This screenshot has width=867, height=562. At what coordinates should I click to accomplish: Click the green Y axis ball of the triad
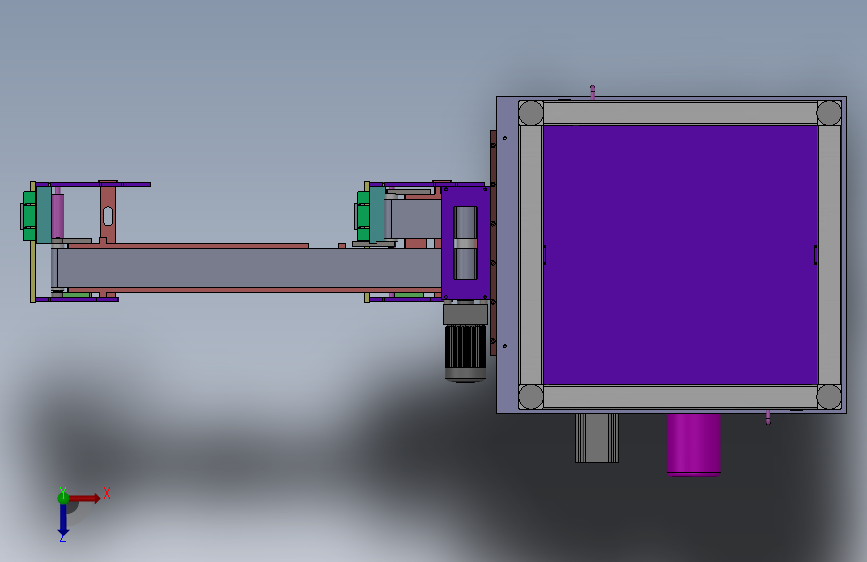click(x=63, y=498)
